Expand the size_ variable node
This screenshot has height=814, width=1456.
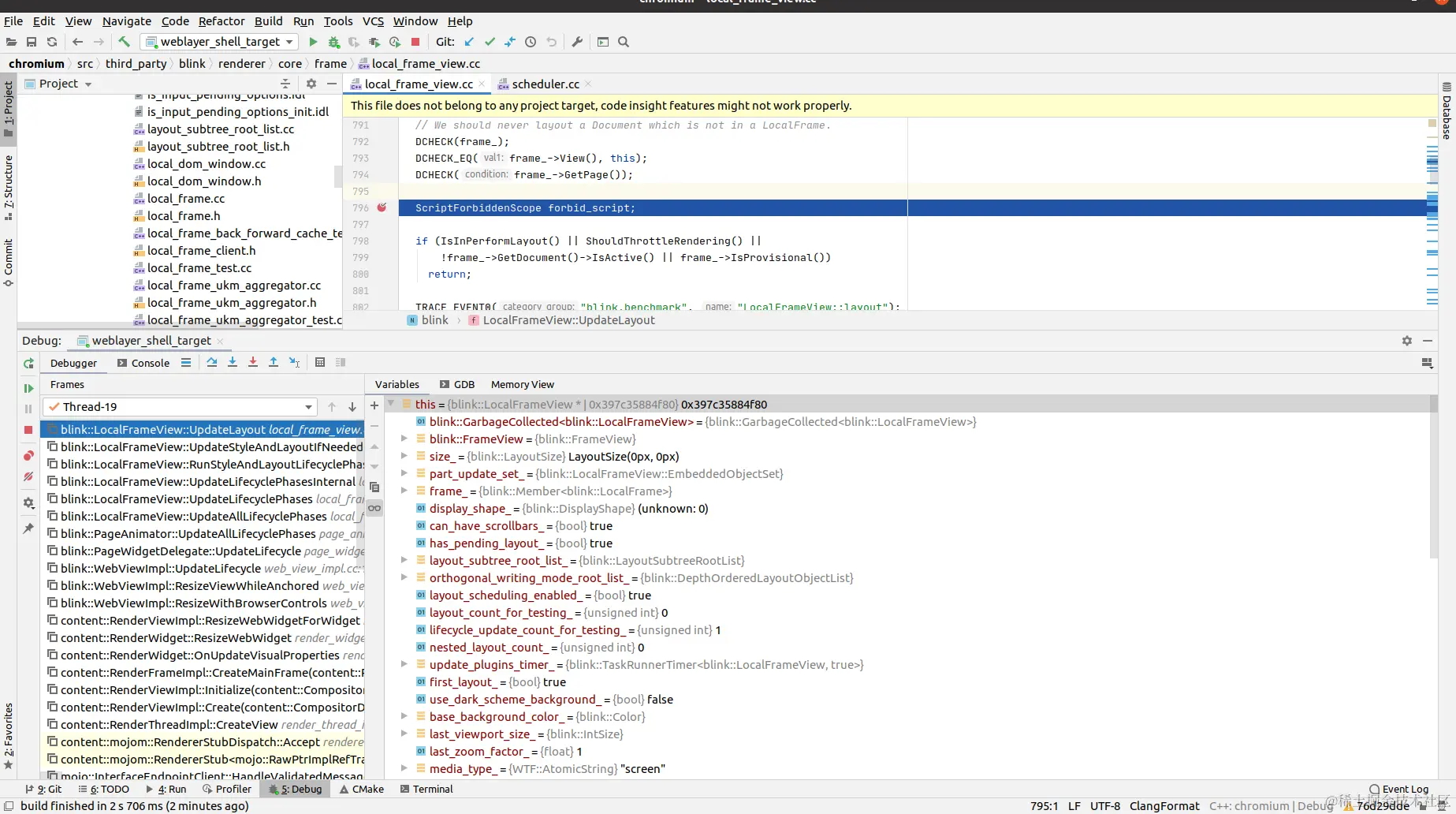404,456
